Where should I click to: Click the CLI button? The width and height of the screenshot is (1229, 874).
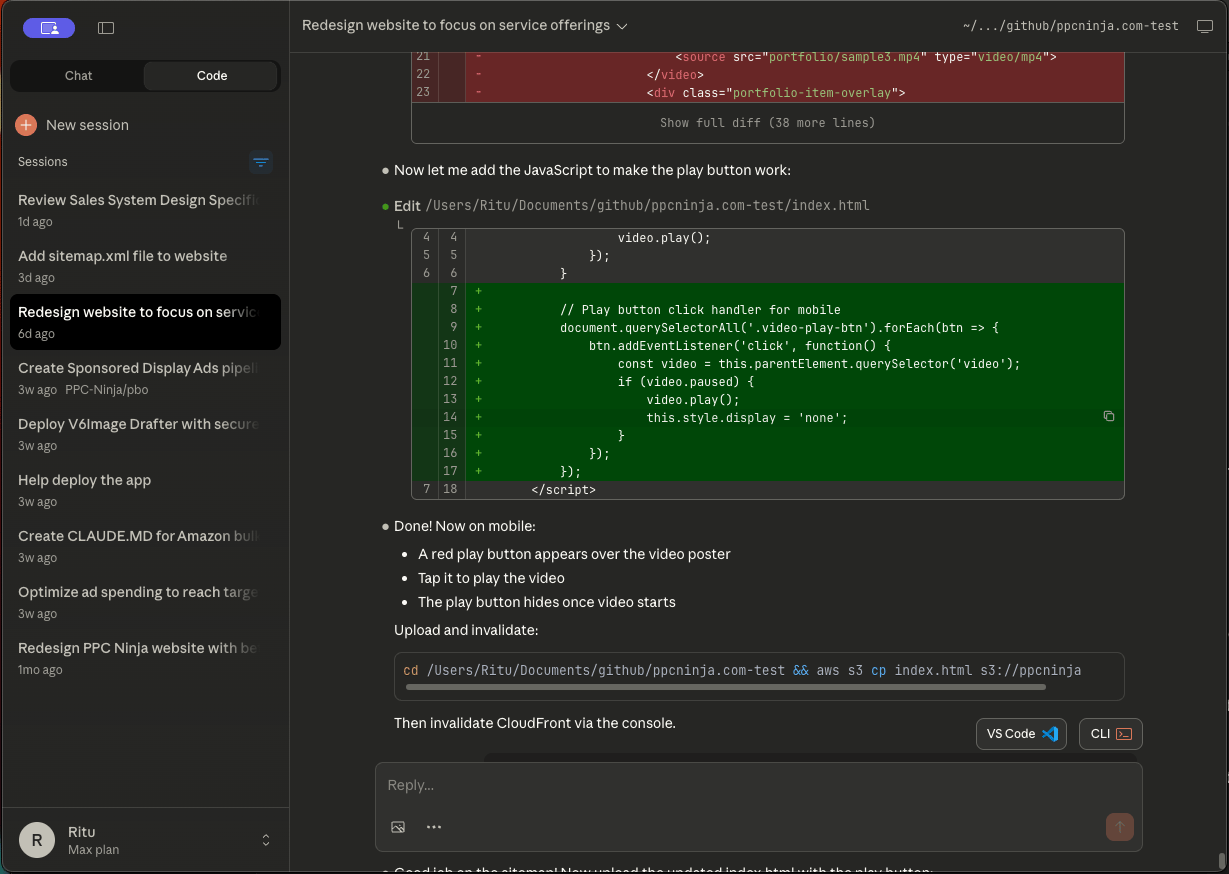(1110, 734)
